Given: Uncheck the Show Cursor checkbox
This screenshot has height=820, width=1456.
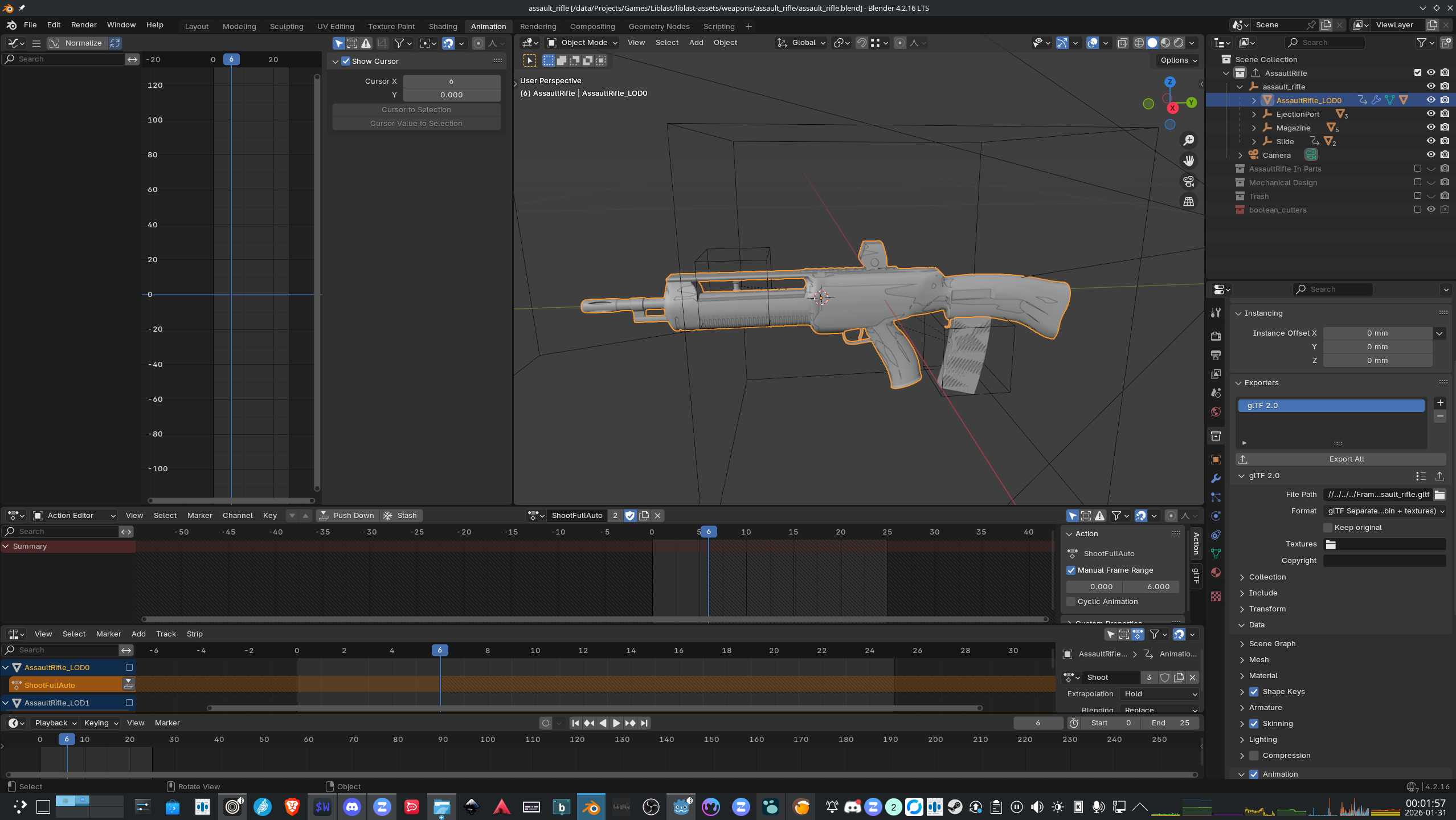Looking at the screenshot, I should [x=346, y=61].
